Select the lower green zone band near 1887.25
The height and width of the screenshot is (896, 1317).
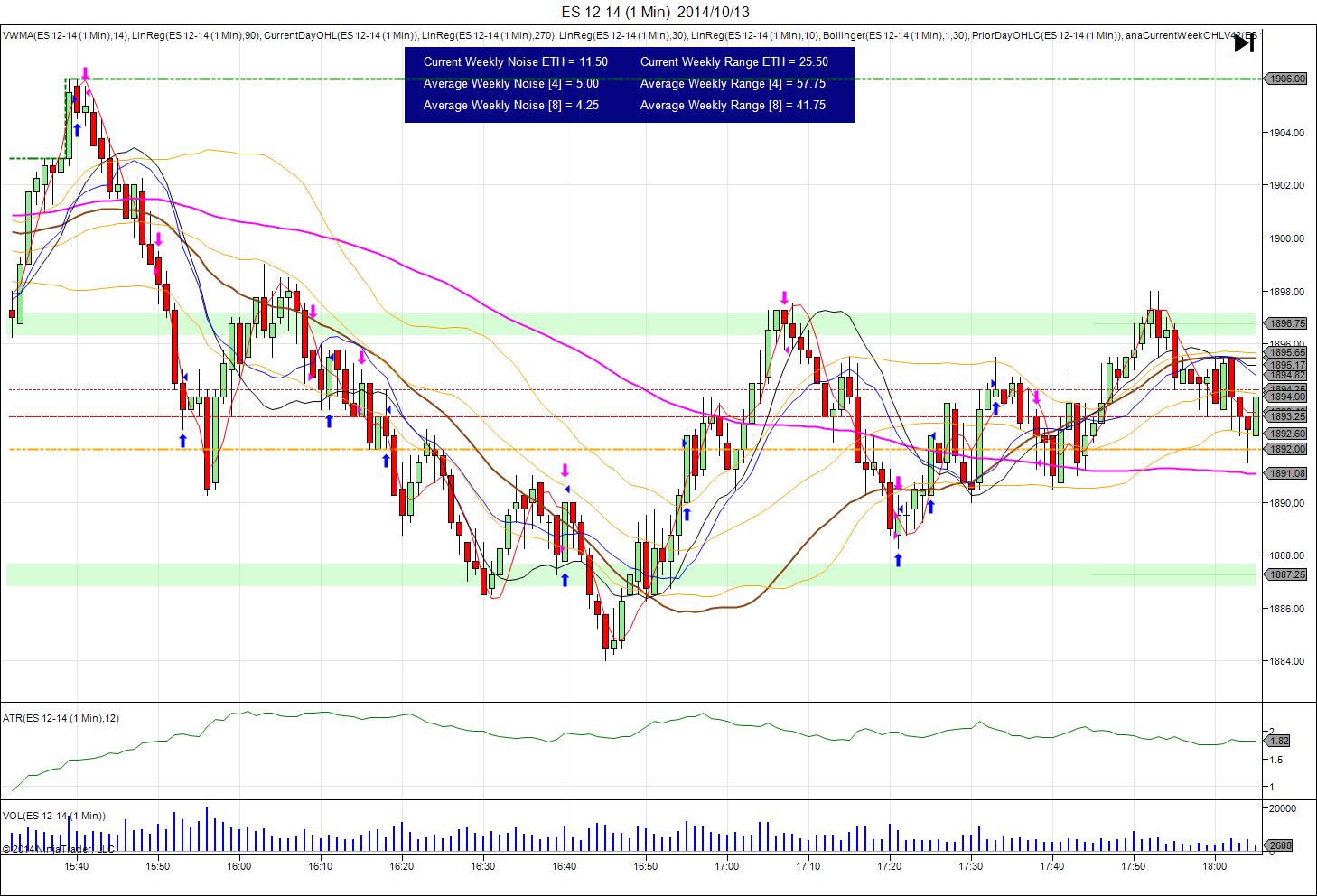(630, 574)
